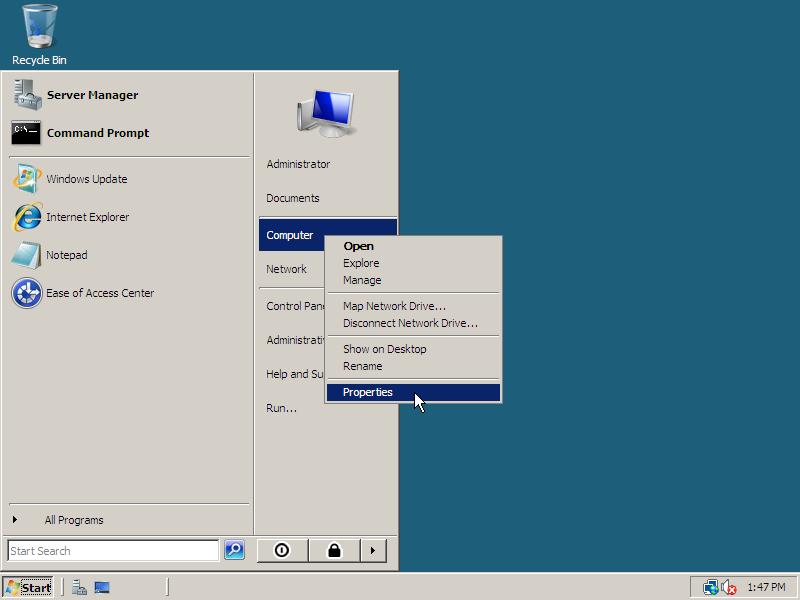Choose Map Network Drive...
Viewport: 800px width, 600px height.
(413, 306)
